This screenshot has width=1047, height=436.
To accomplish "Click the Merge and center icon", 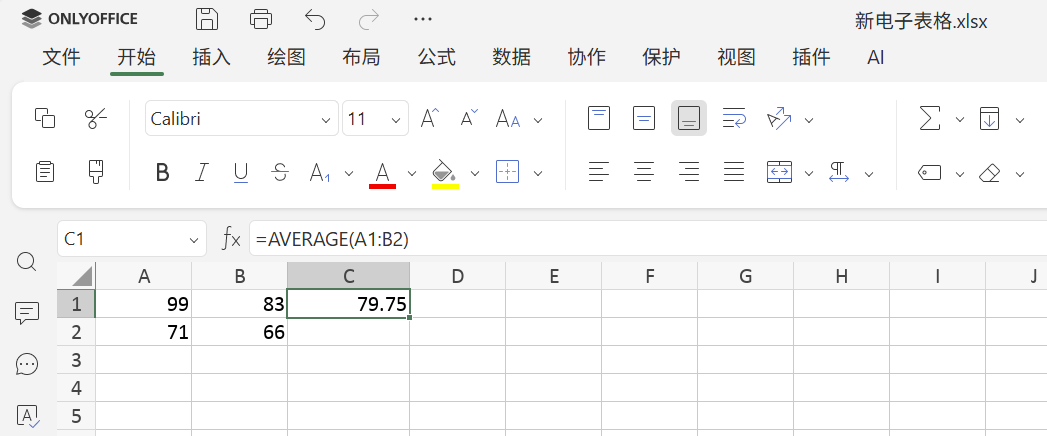I will 779,172.
